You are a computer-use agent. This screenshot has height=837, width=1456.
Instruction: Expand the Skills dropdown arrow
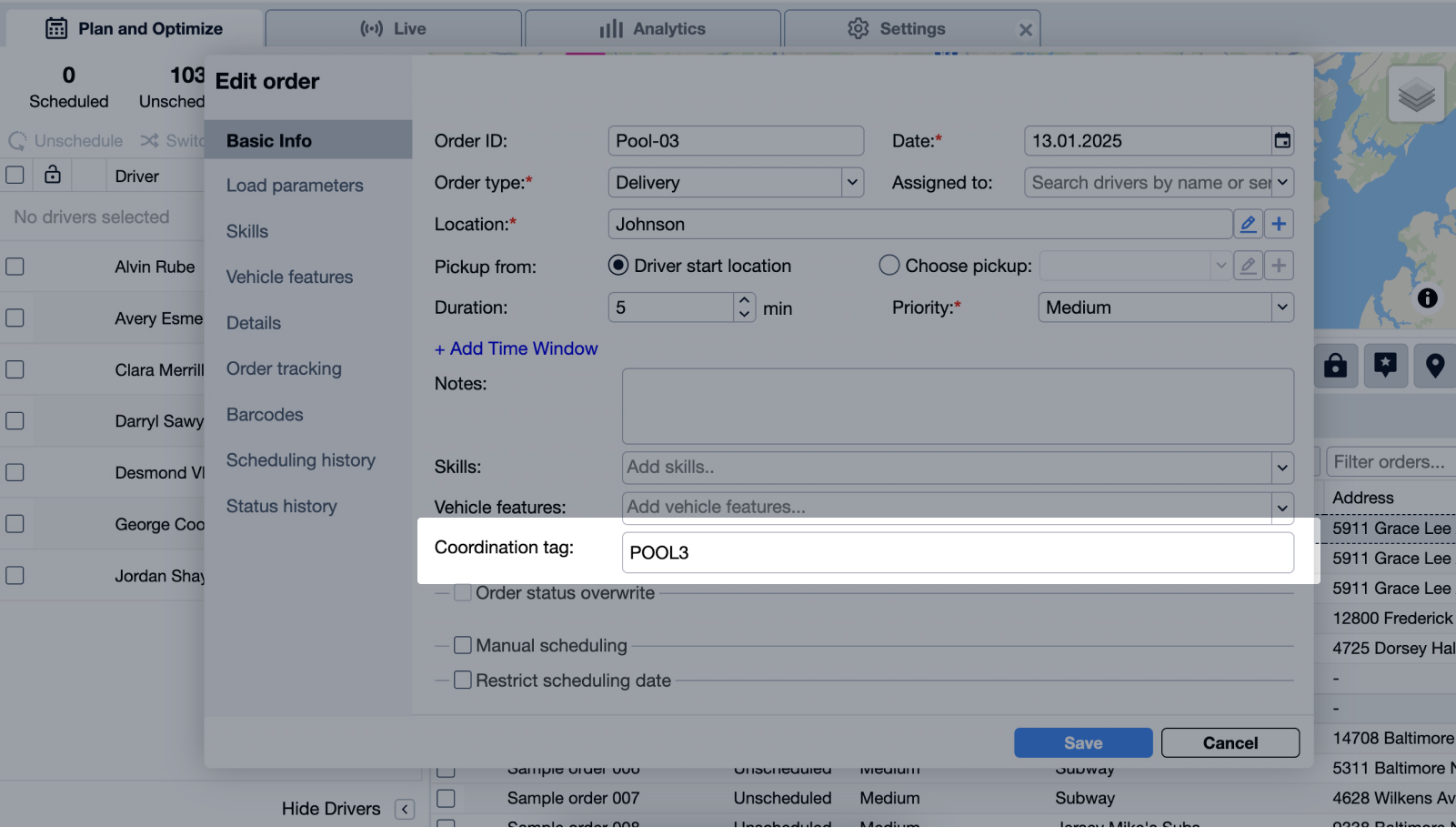coord(1281,469)
